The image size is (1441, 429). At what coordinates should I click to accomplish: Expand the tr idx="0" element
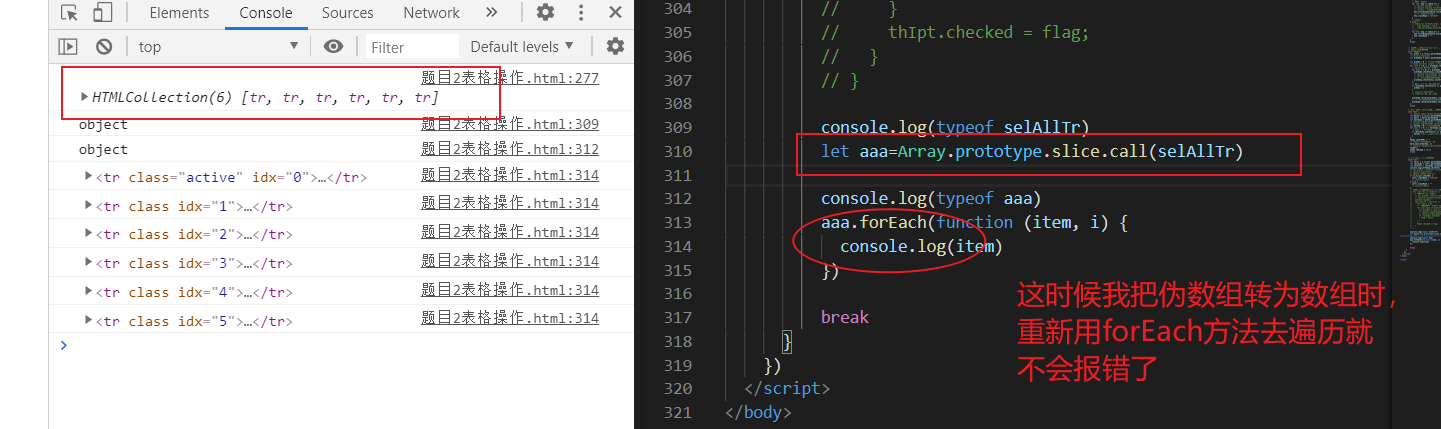[x=89, y=176]
